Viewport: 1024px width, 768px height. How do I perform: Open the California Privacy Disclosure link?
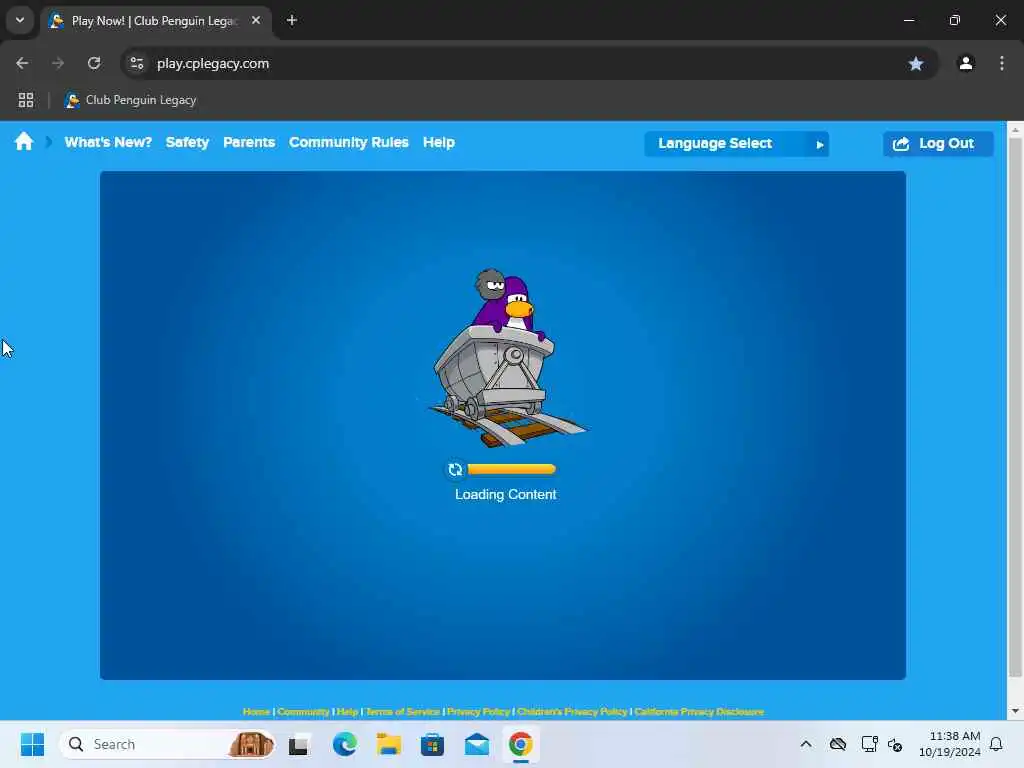pyautogui.click(x=699, y=711)
